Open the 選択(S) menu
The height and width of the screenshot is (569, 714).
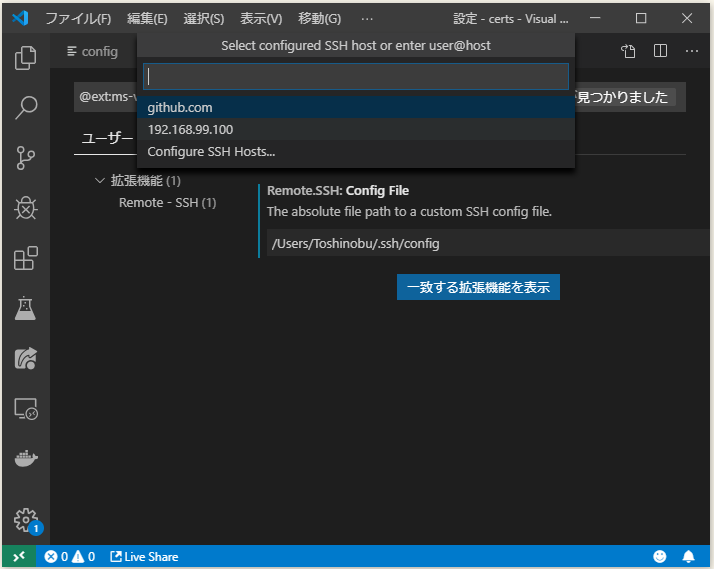[204, 19]
